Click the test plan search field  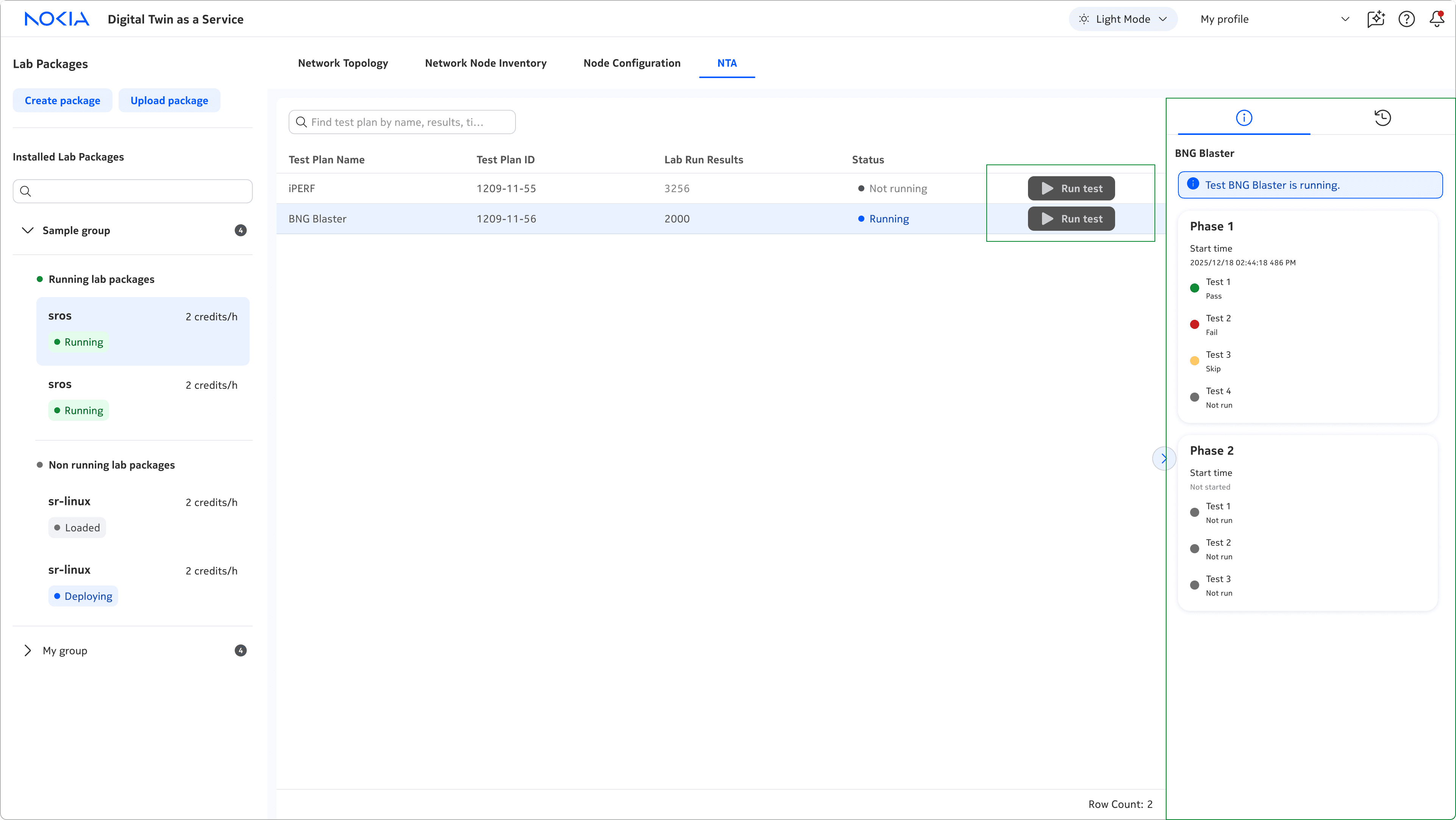click(402, 122)
